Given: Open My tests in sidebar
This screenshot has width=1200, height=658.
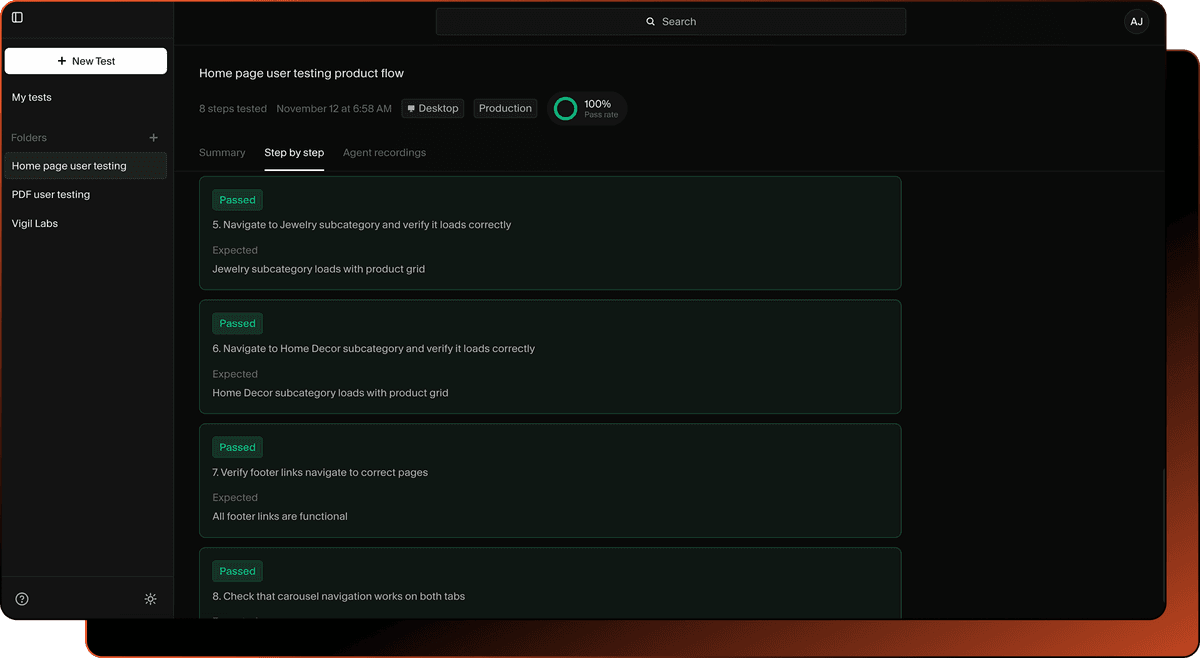Looking at the screenshot, I should 32,98.
